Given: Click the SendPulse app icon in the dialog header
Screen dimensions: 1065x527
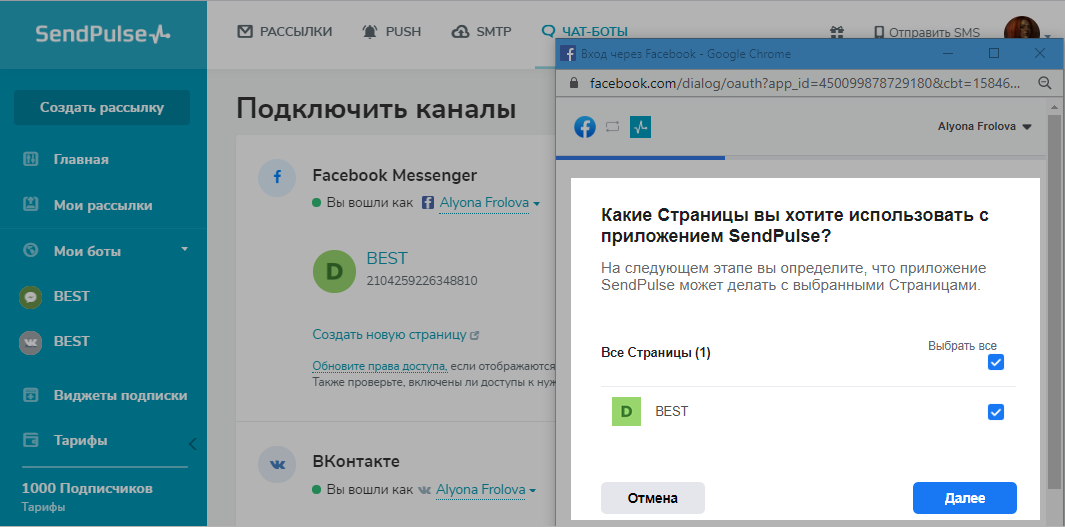Looking at the screenshot, I should [x=641, y=127].
